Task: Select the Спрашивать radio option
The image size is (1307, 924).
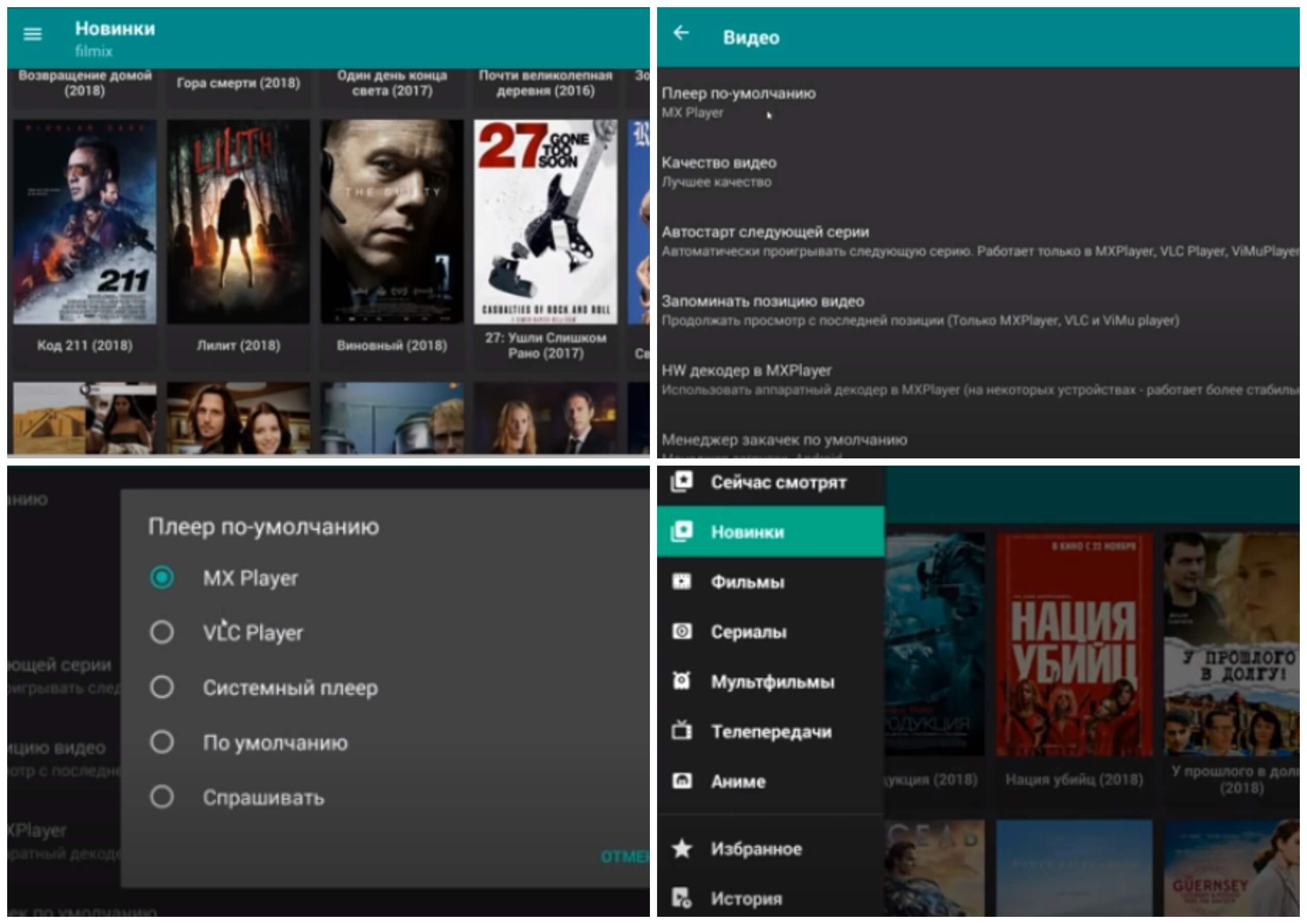Action: [162, 797]
